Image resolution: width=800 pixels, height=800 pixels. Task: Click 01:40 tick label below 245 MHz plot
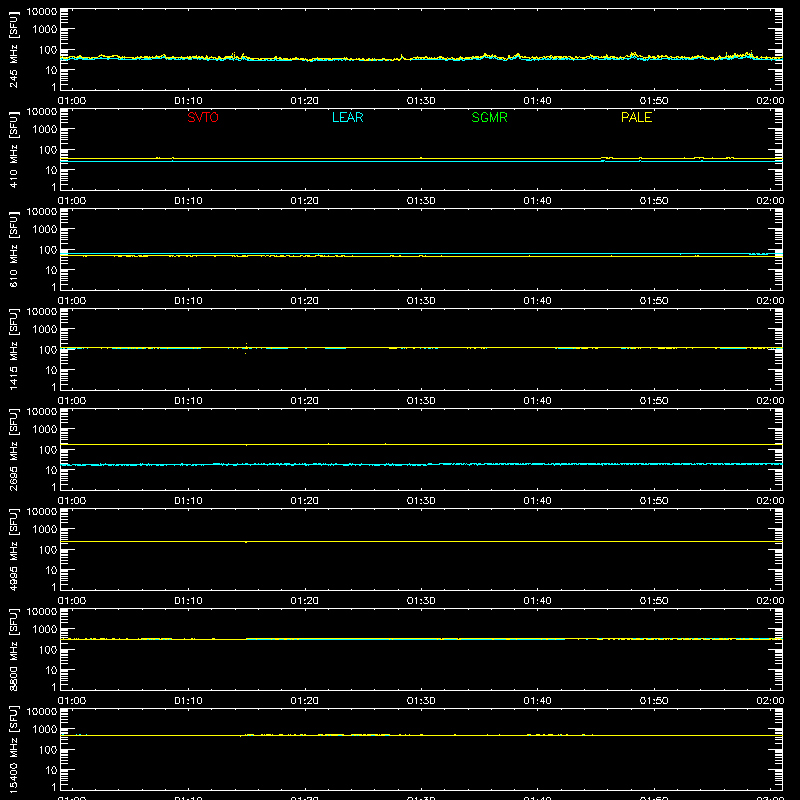coord(537,101)
